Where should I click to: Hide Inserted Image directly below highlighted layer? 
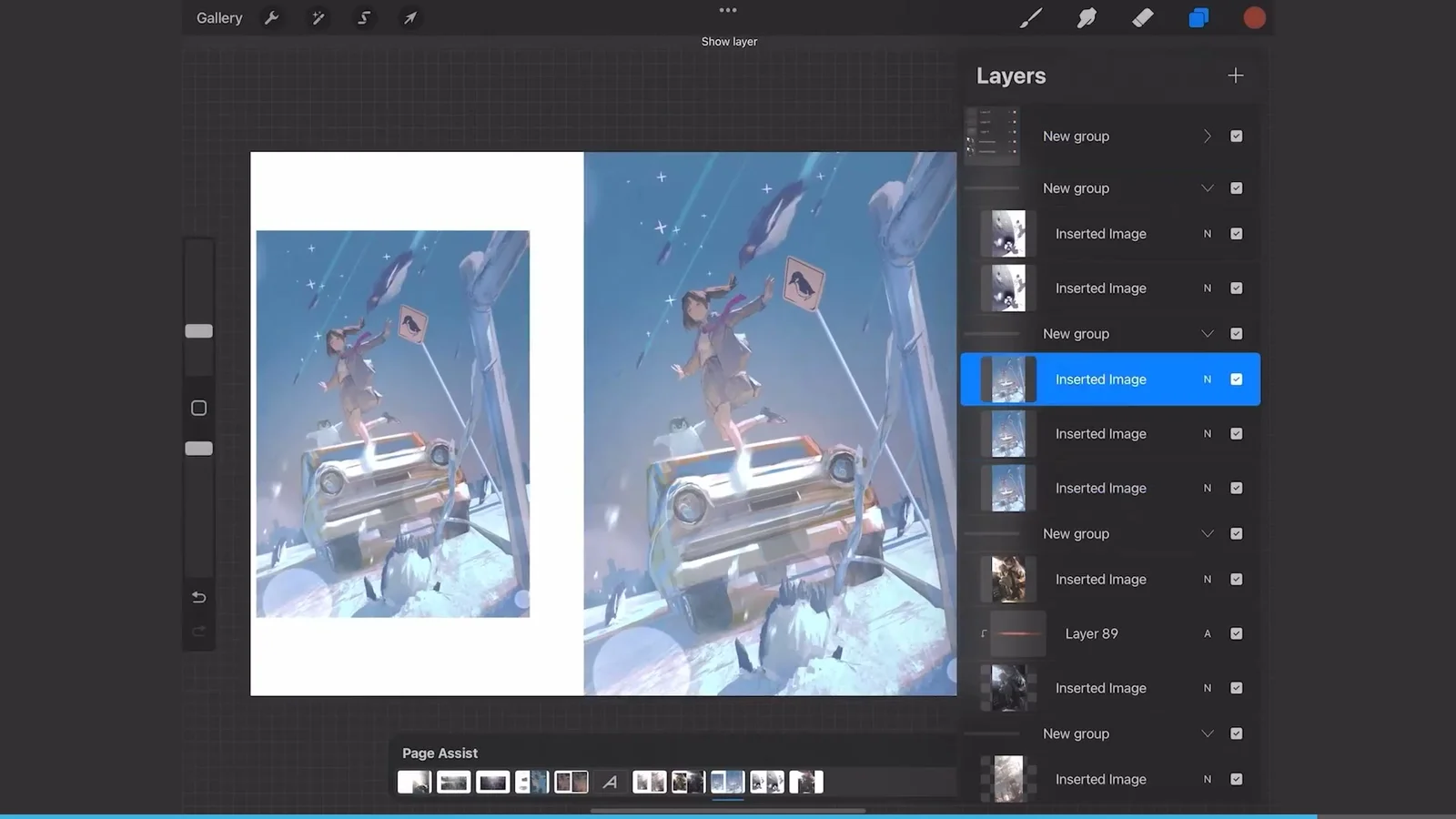(1236, 434)
